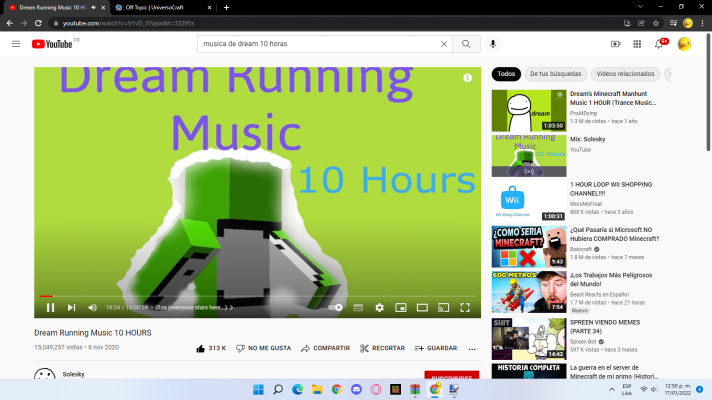This screenshot has height=400, width=712.
Task: Mute the video volume
Action: (93, 307)
